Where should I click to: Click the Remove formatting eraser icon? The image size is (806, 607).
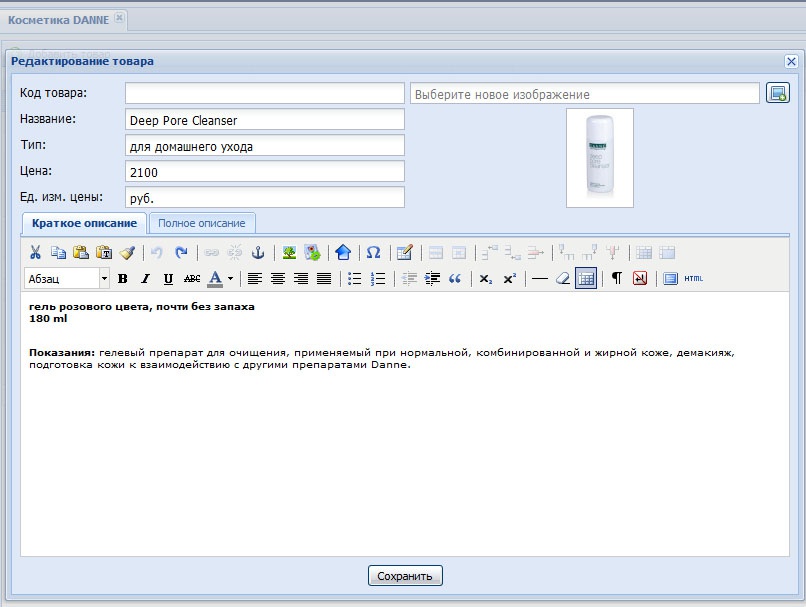pyautogui.click(x=563, y=279)
